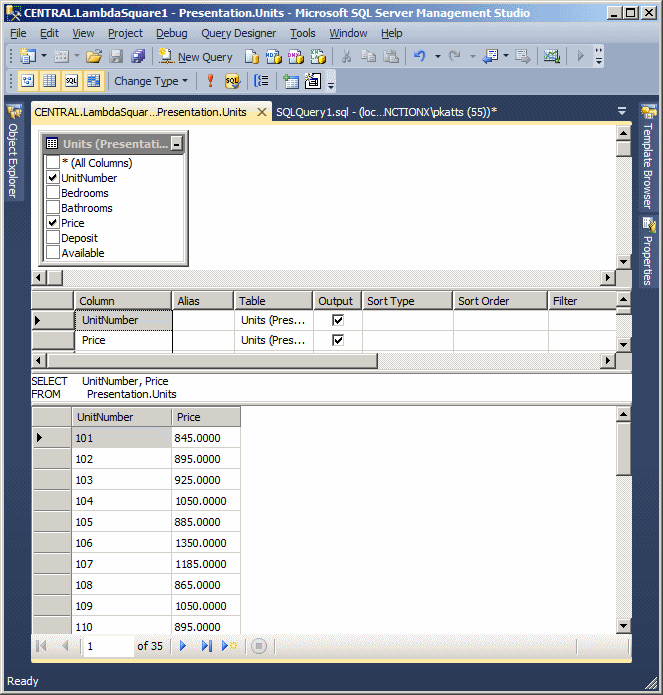Check the Deposit column checkbox
The width and height of the screenshot is (663, 695).
point(53,238)
